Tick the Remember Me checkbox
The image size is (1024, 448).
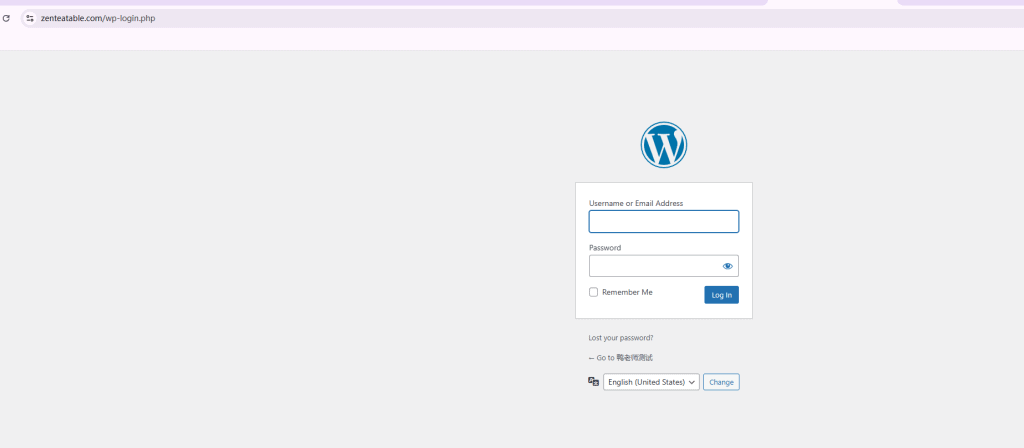pos(594,292)
